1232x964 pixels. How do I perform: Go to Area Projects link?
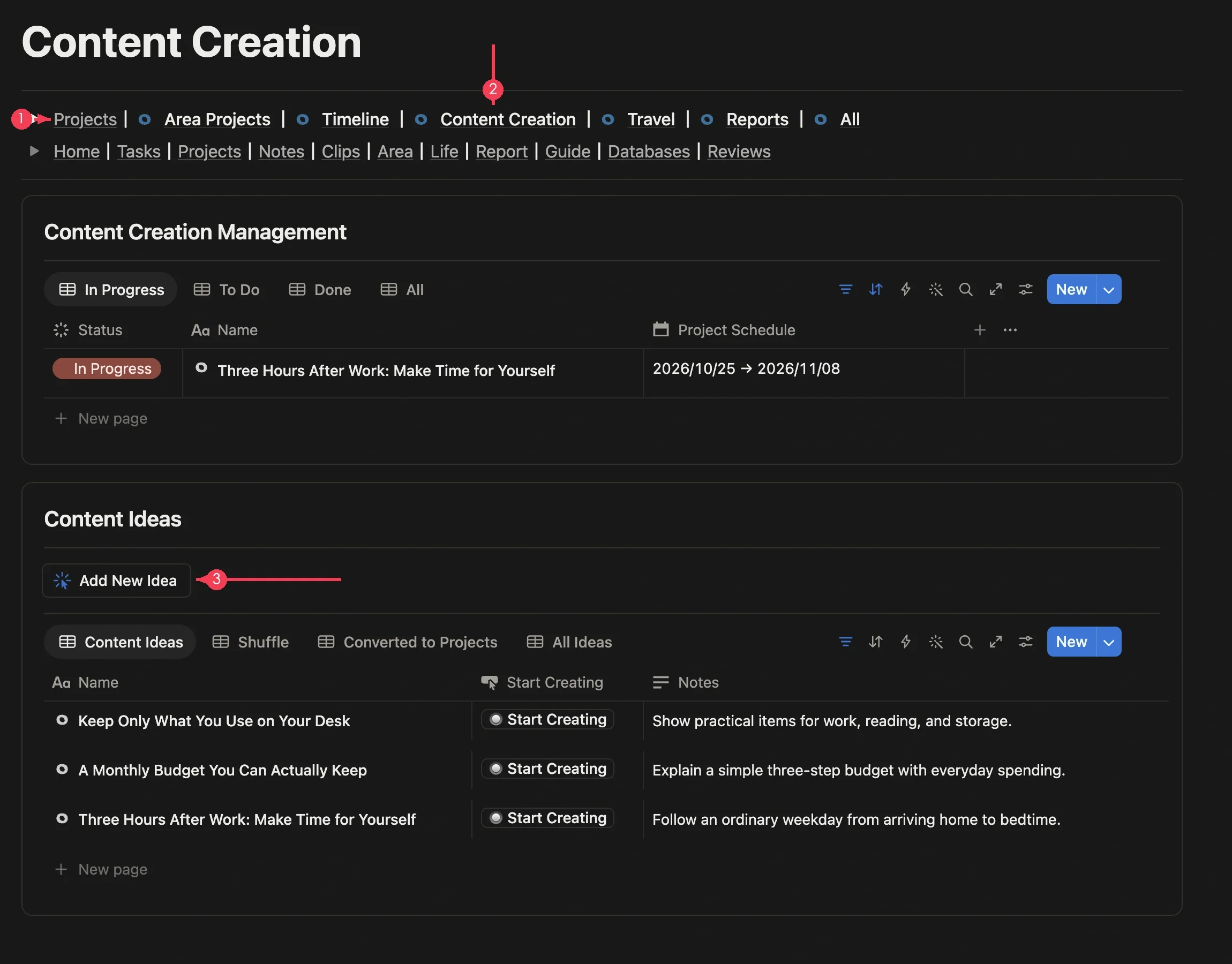point(217,119)
